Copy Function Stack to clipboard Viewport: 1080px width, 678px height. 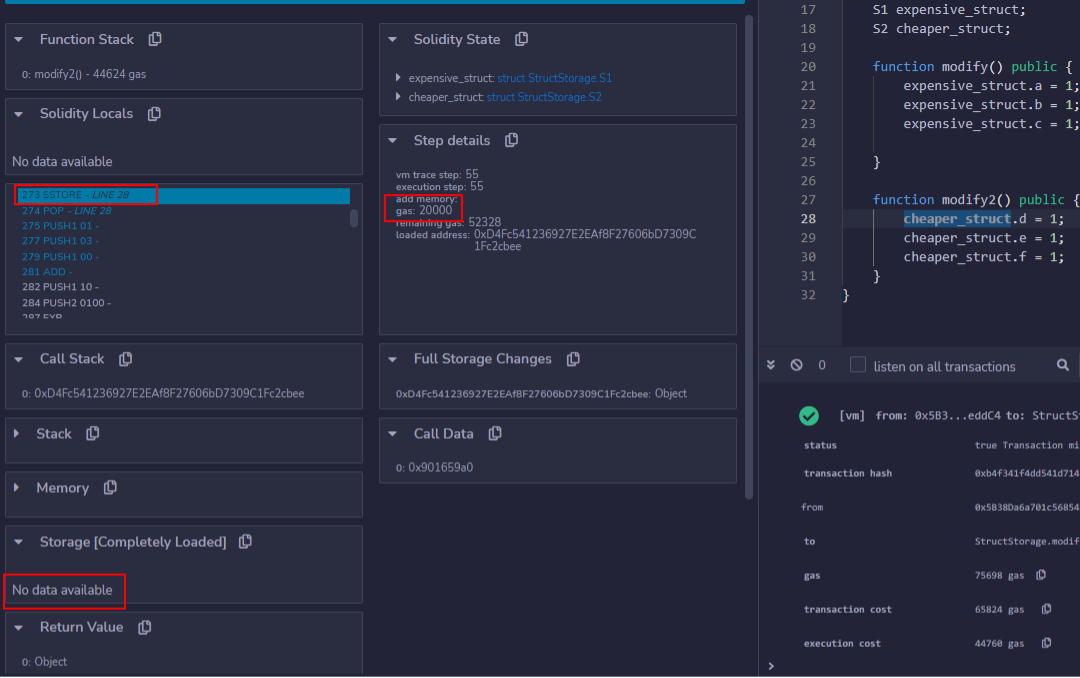pos(155,39)
